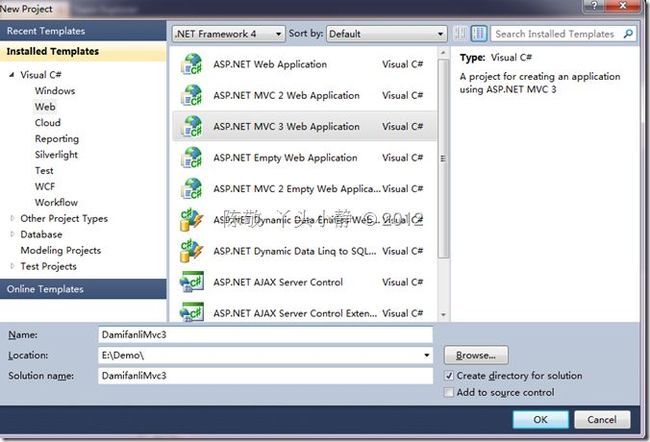Pick the AJAX Server Control Extender icon
This screenshot has height=442, width=650.
[192, 312]
